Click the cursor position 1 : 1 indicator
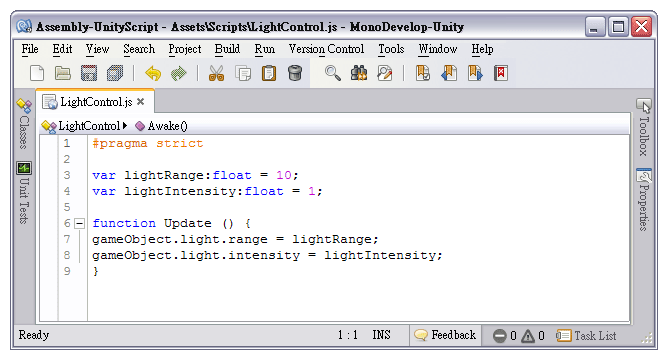This screenshot has height=360, width=668. [348, 335]
